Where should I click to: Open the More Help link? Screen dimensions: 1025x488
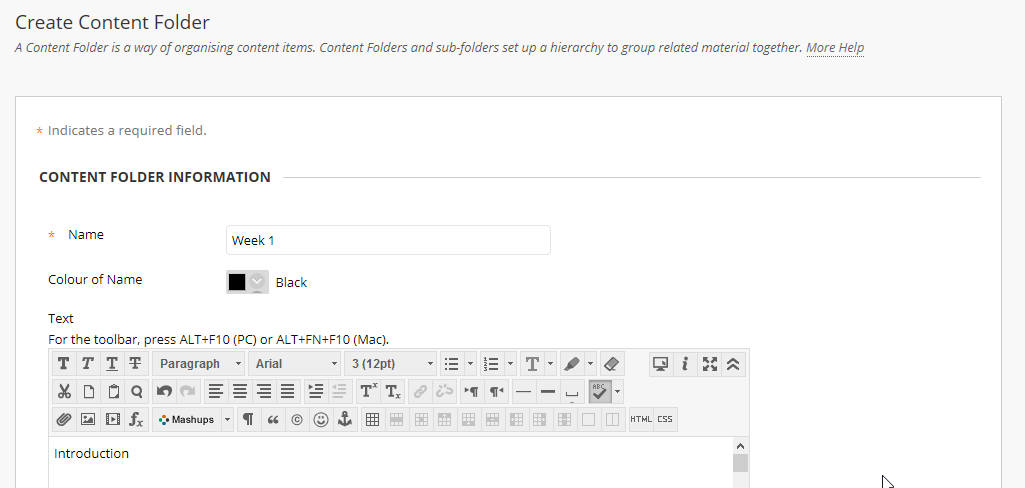[x=835, y=48]
